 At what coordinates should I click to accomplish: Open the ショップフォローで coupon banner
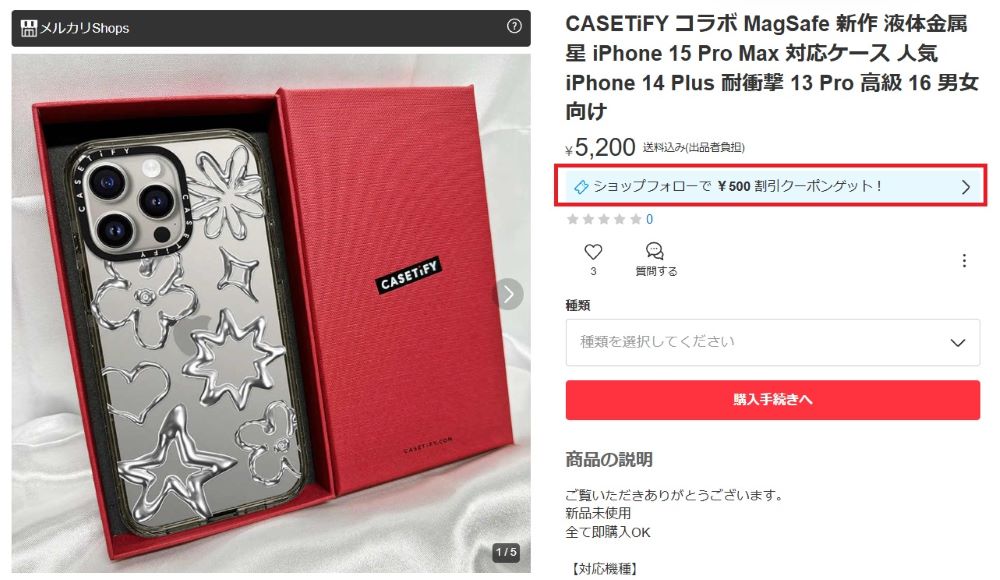[x=771, y=186]
